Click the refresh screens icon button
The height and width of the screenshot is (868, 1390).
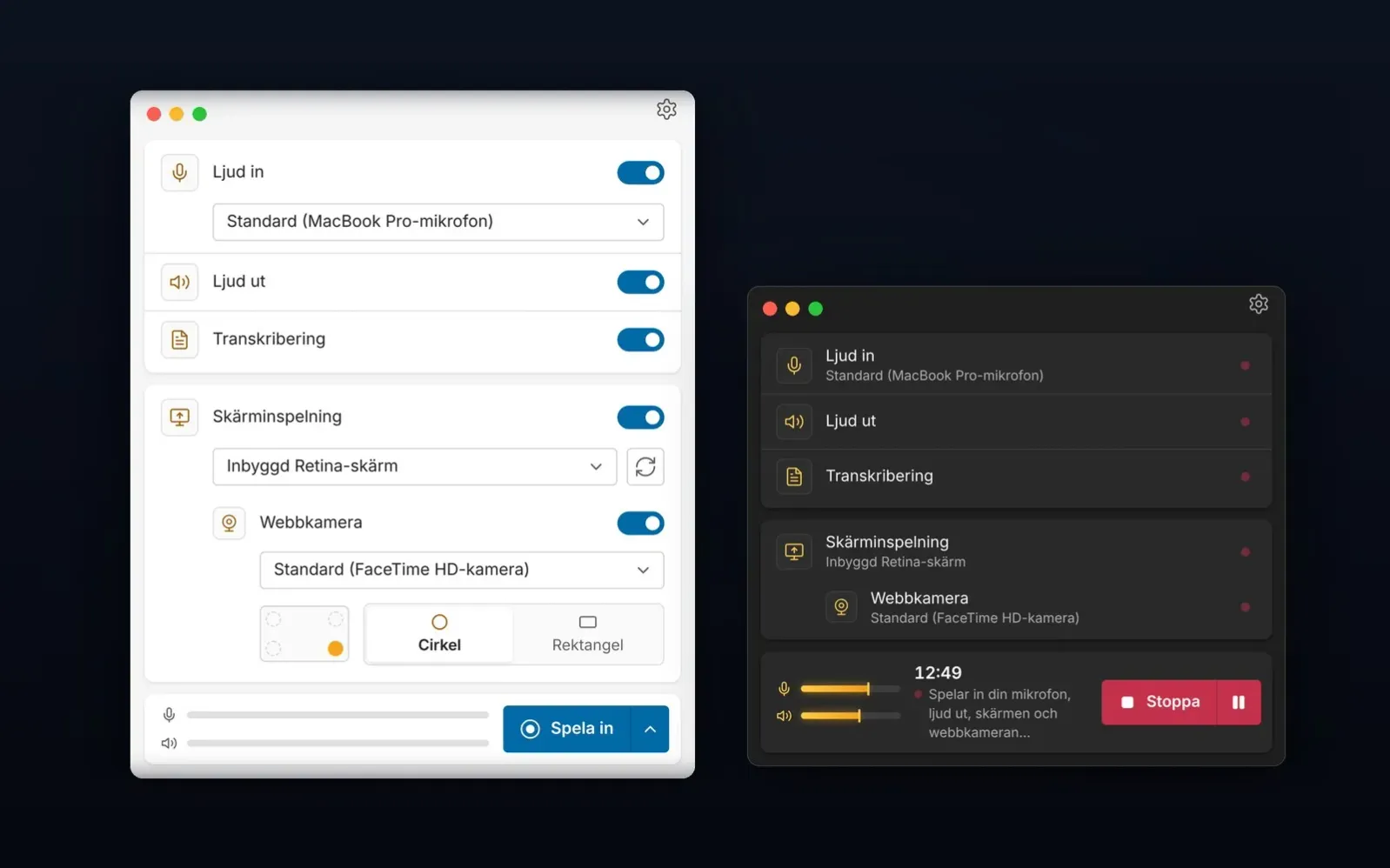[x=645, y=466]
